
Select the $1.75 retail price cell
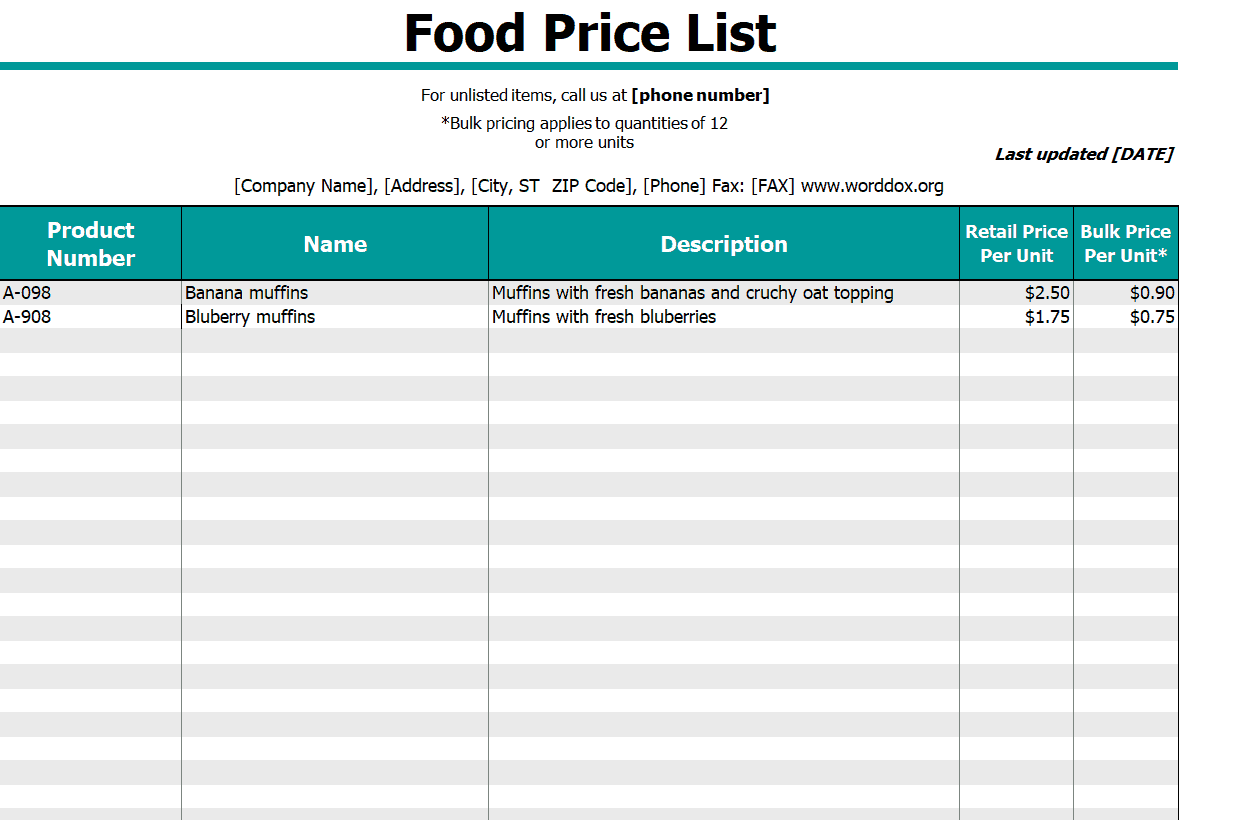(1016, 317)
